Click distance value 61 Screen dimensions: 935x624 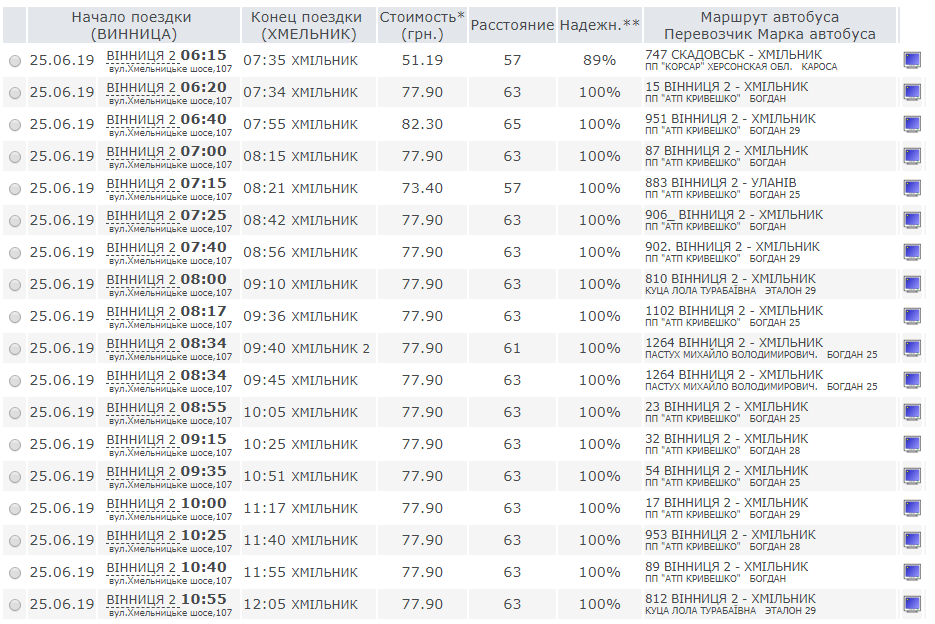[512, 348]
